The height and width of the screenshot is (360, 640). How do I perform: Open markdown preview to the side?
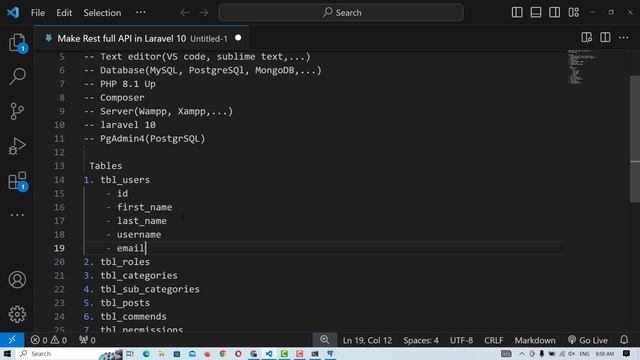587,38
